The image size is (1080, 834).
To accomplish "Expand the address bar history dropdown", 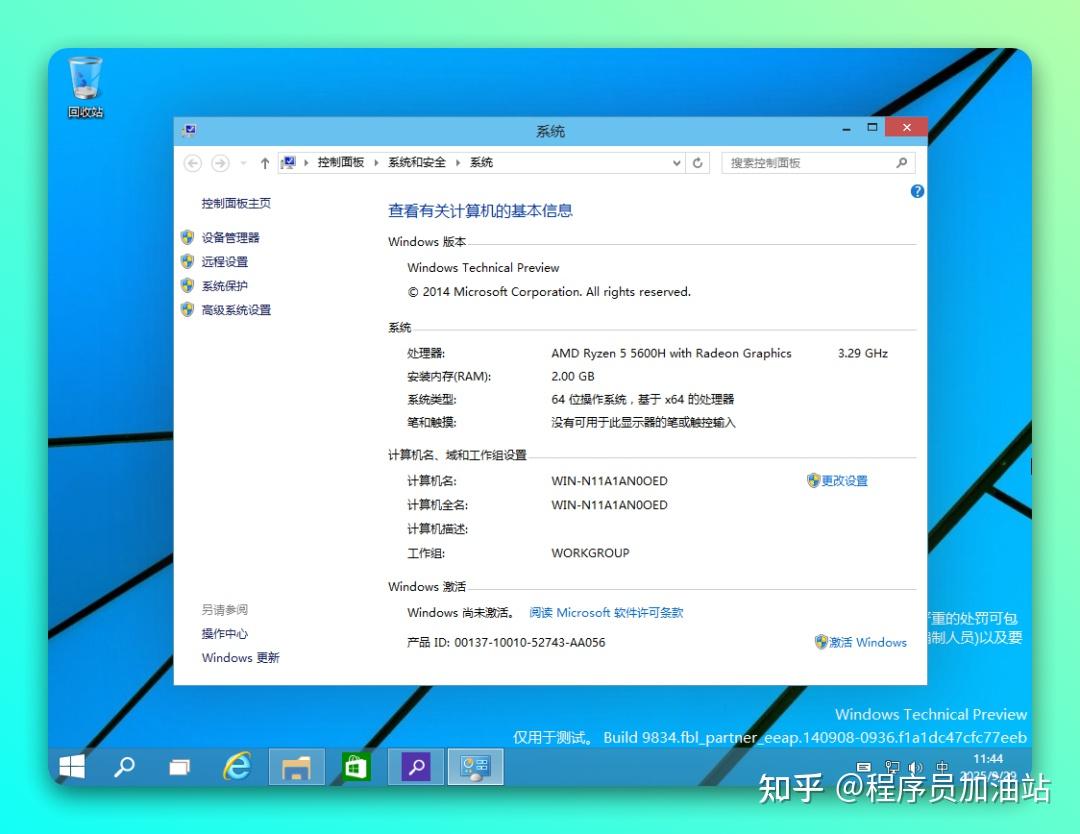I will click(x=676, y=162).
